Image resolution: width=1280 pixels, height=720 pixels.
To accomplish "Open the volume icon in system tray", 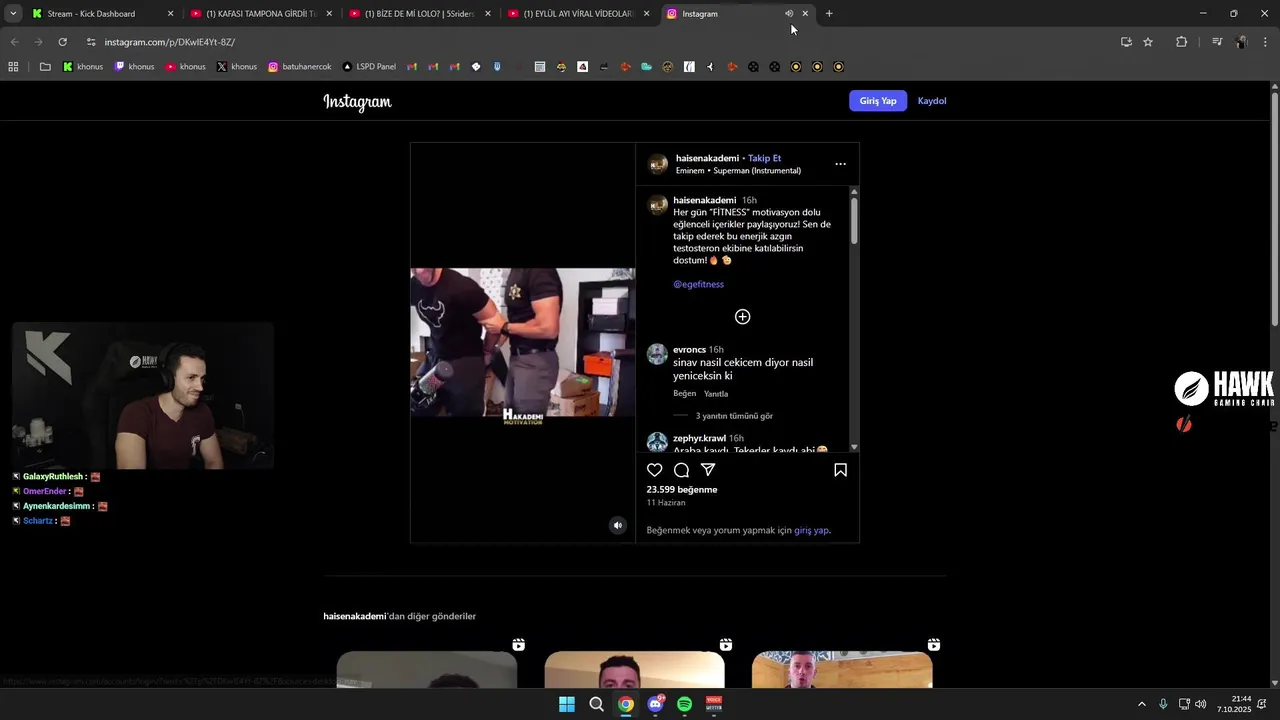I will [x=1200, y=704].
